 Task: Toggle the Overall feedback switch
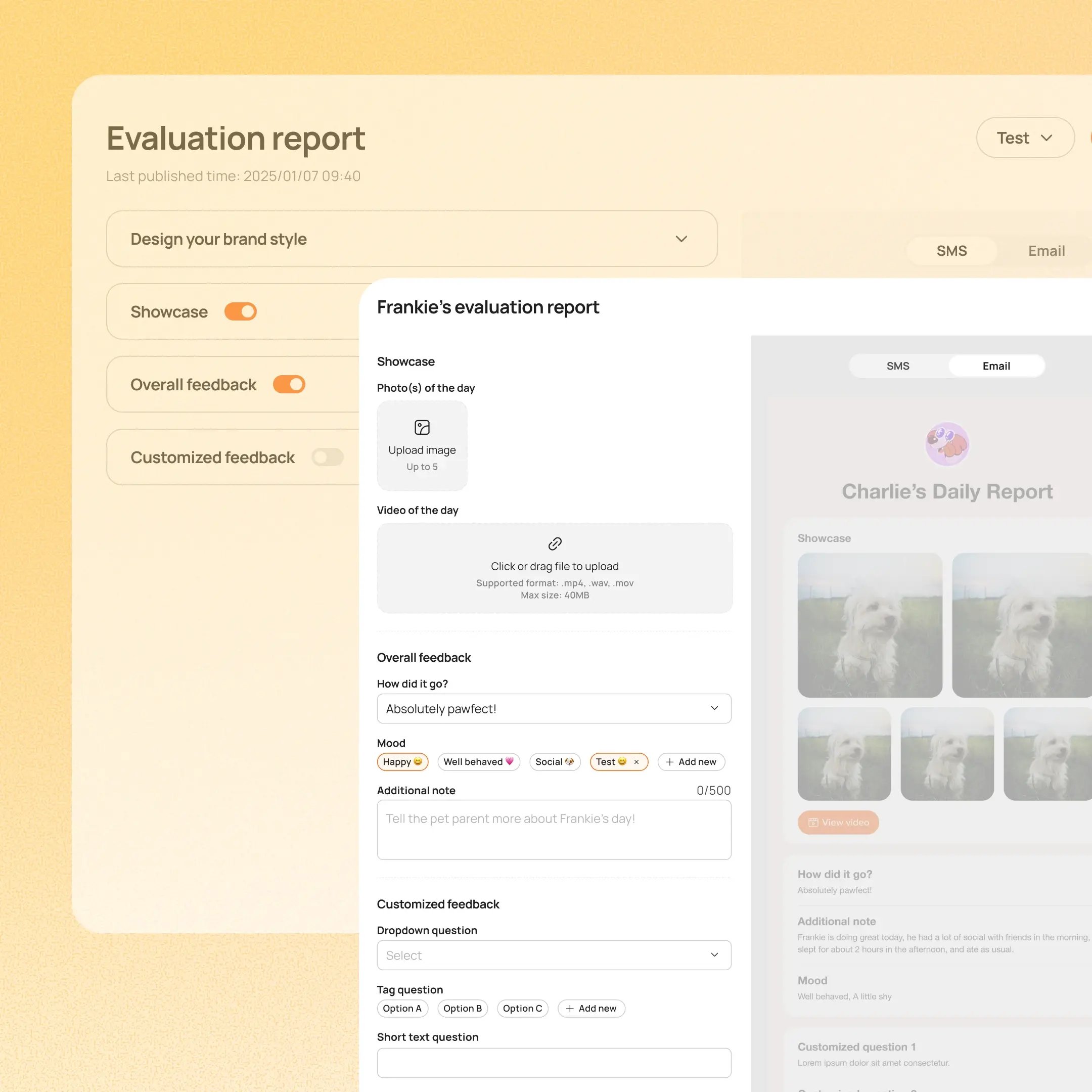289,384
